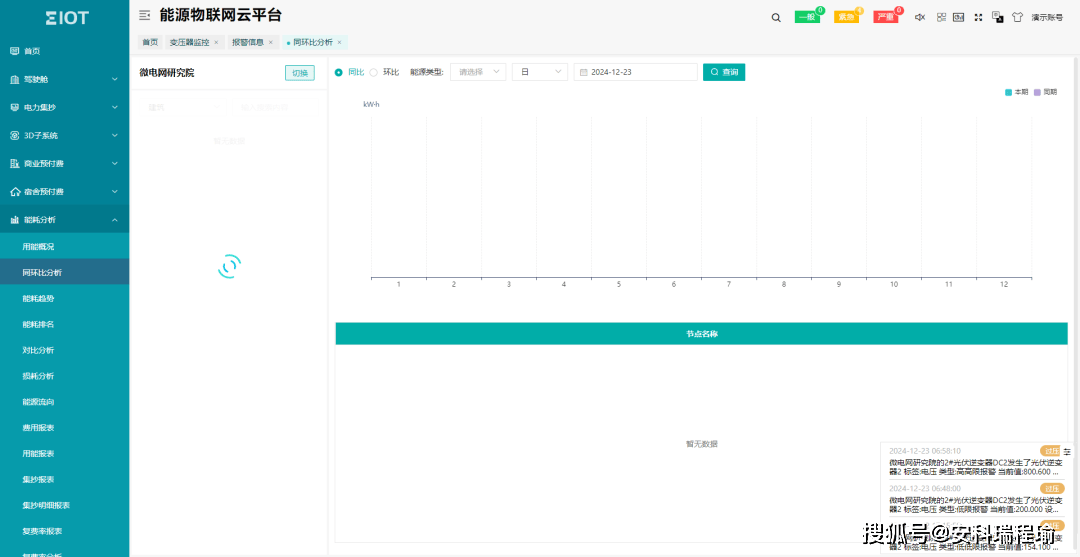Select the 同比 radio button
This screenshot has height=557, width=1080.
click(x=338, y=72)
